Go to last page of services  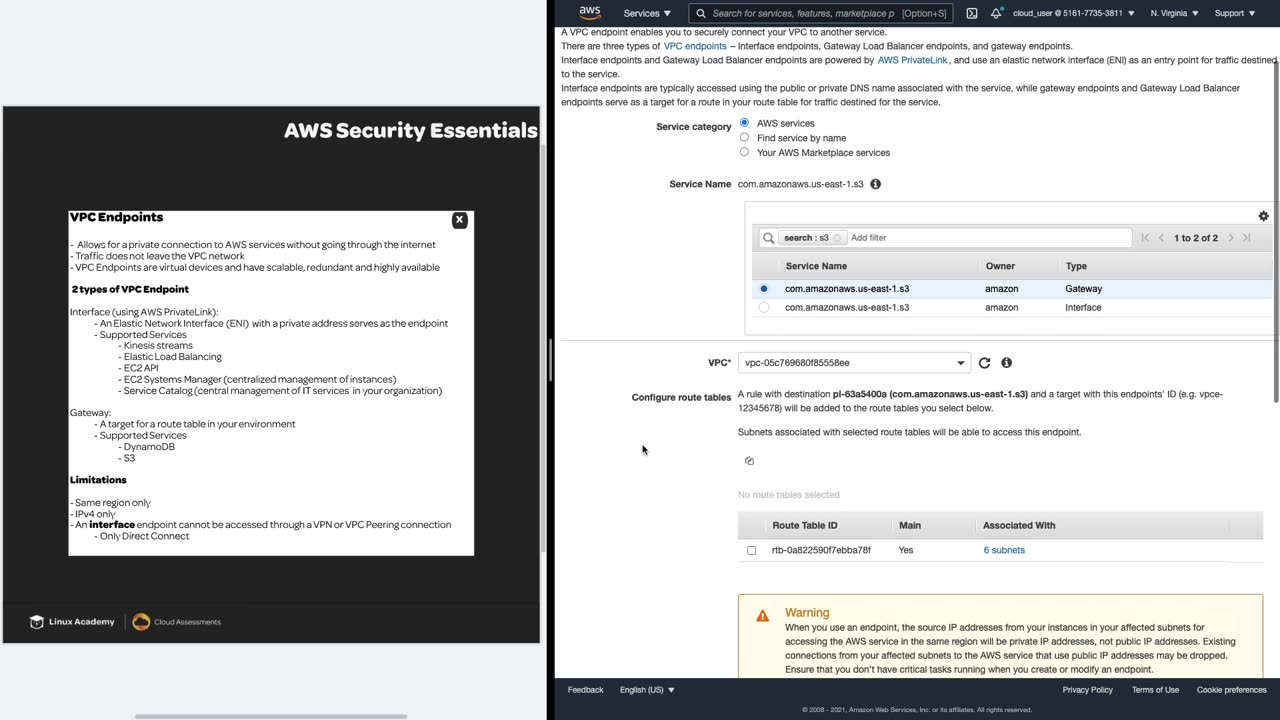[x=1247, y=238]
